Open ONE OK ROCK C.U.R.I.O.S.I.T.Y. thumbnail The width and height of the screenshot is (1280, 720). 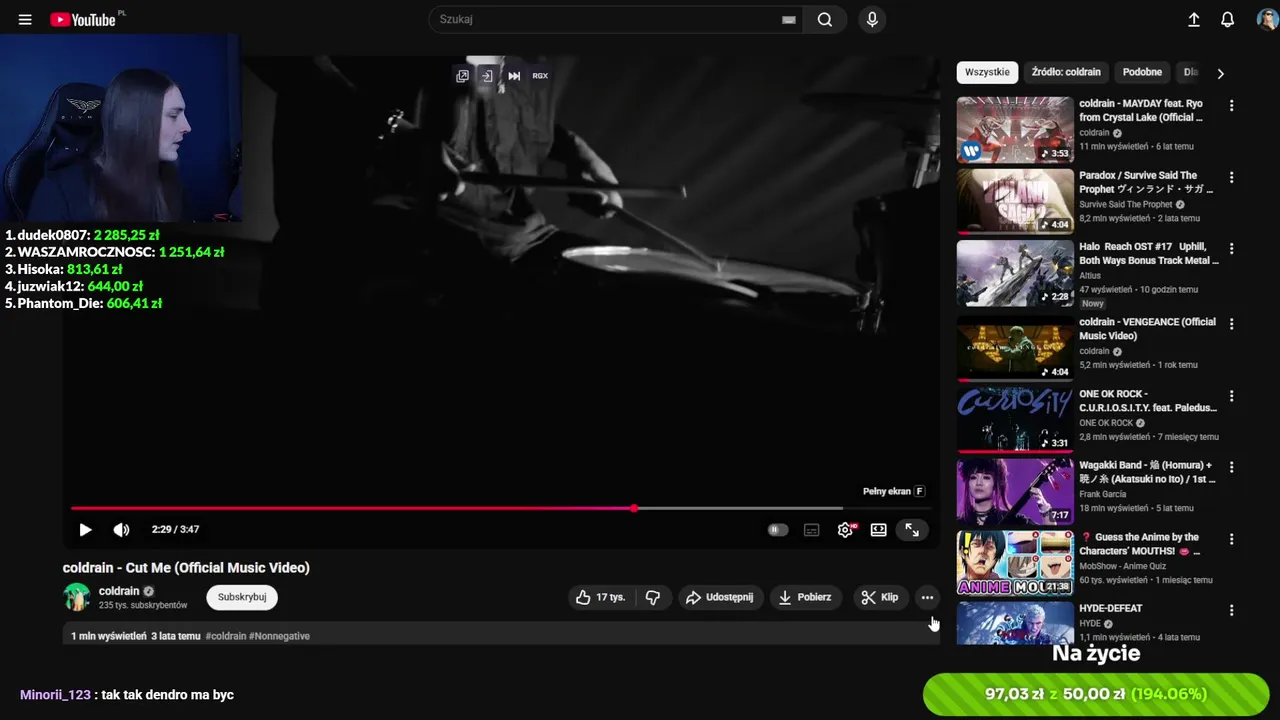tap(1015, 420)
